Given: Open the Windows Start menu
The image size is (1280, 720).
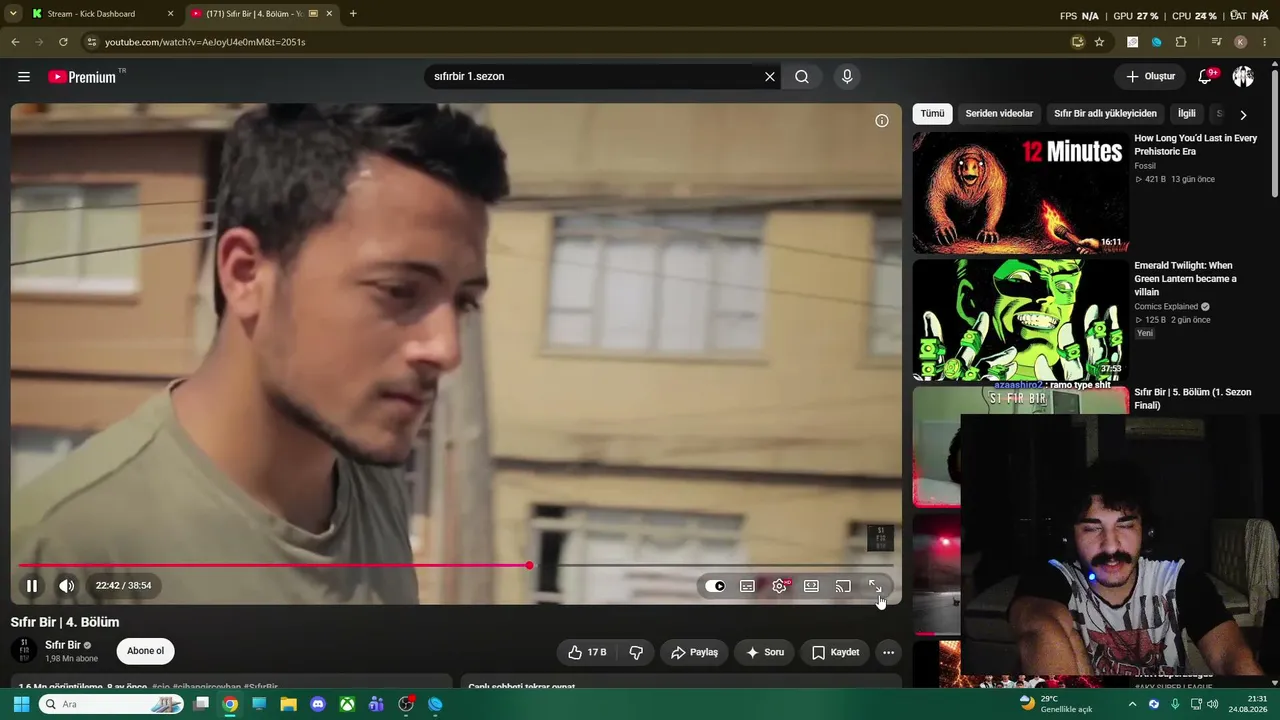Looking at the screenshot, I should pyautogui.click(x=21, y=704).
